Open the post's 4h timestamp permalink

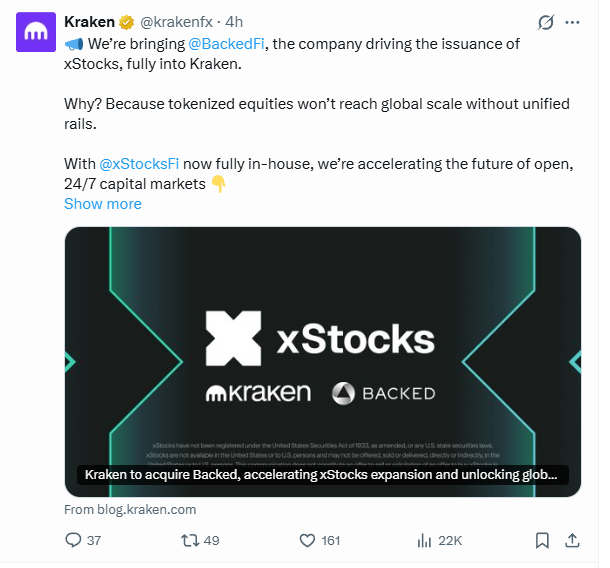[236, 22]
